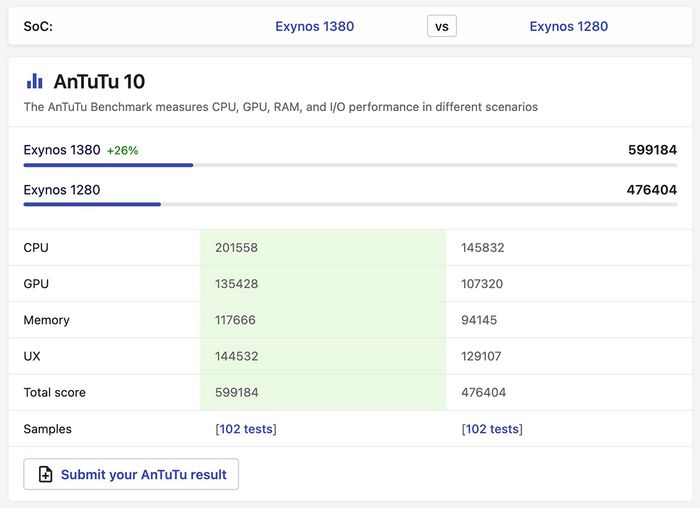
Task: Select the Total score row label
Action: coord(54,392)
